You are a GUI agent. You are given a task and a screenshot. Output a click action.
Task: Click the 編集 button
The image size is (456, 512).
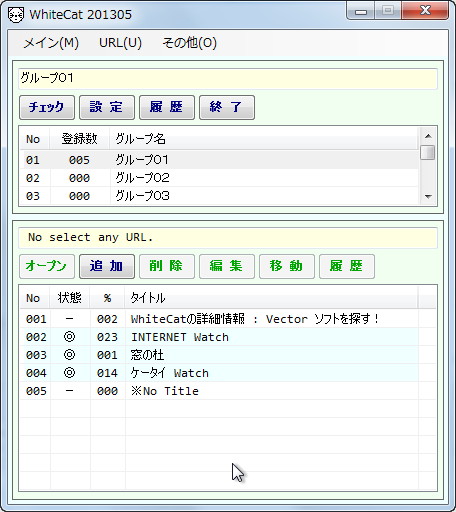click(x=227, y=266)
